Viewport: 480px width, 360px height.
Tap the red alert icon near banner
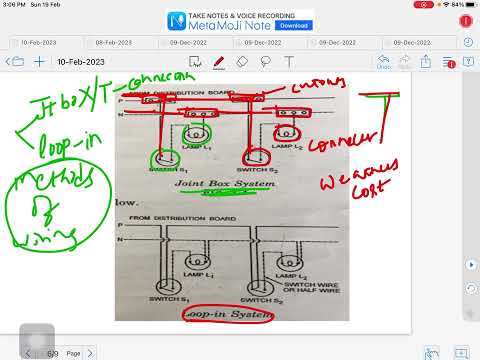pos(466,21)
